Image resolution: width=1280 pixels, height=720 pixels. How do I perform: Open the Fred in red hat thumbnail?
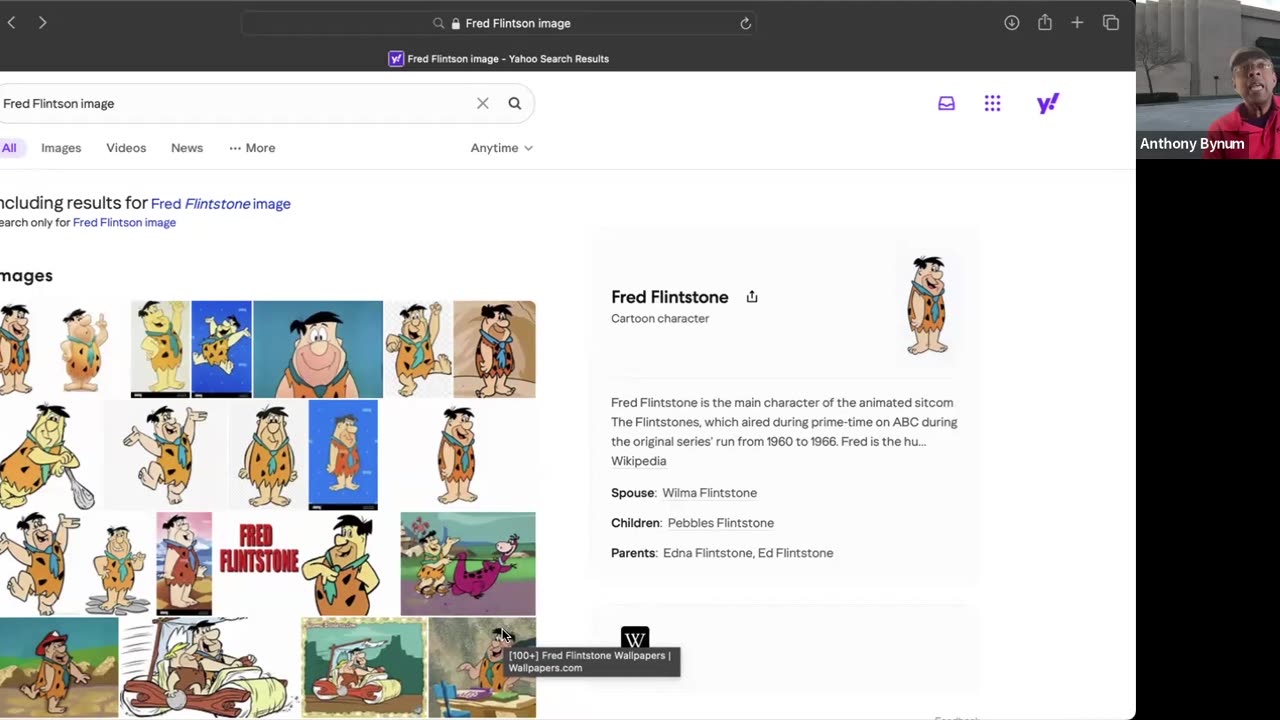click(x=59, y=667)
